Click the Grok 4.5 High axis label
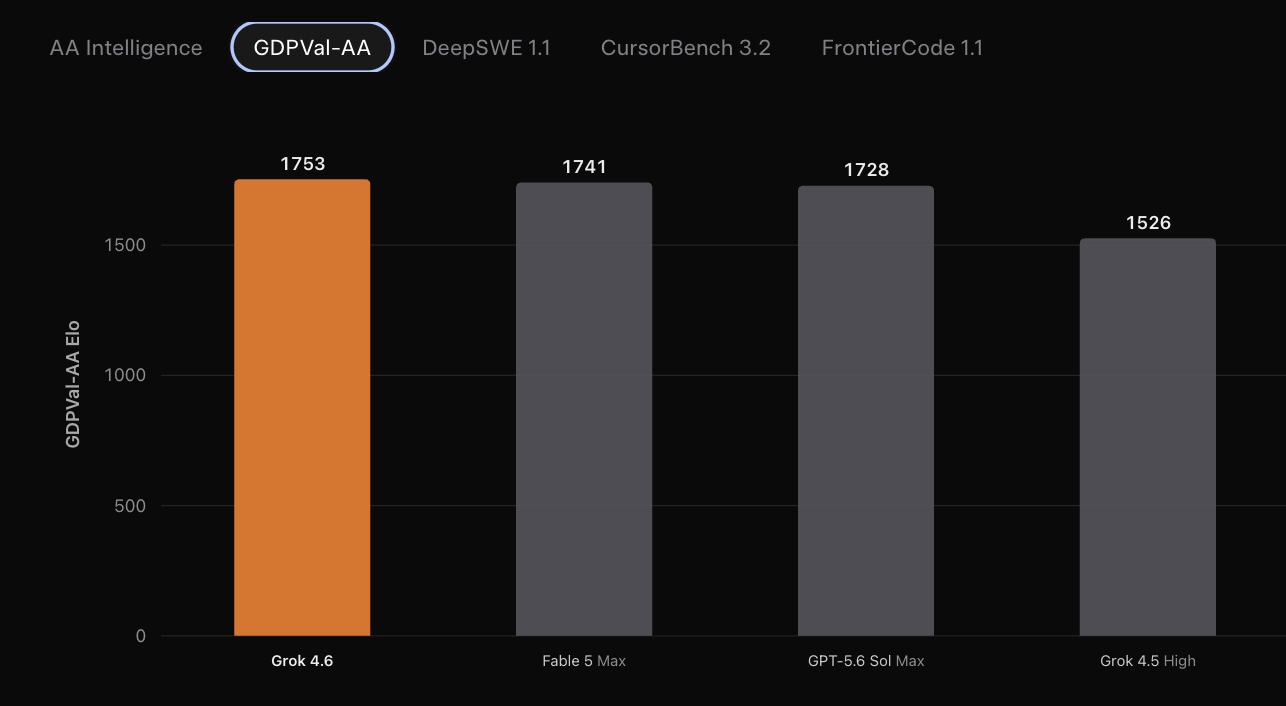 tap(1148, 661)
